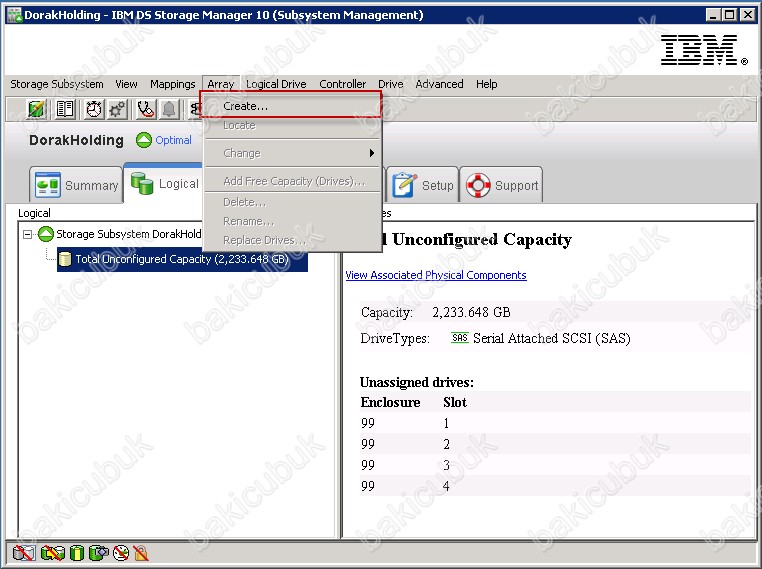Screen dimensions: 762x569
Task: Switch to the Logical tab
Action: click(x=163, y=183)
